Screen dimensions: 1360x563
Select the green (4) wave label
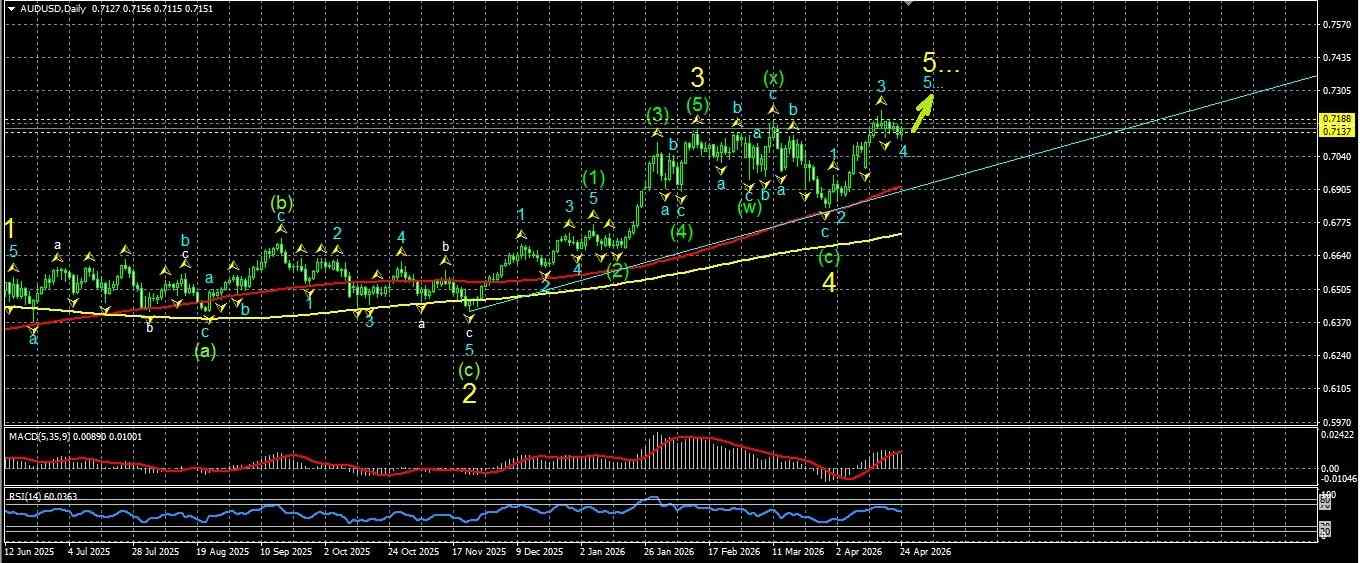682,231
